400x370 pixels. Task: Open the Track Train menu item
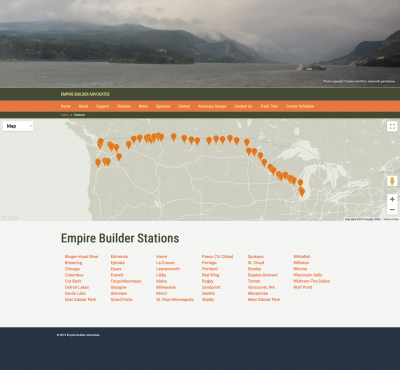click(269, 106)
